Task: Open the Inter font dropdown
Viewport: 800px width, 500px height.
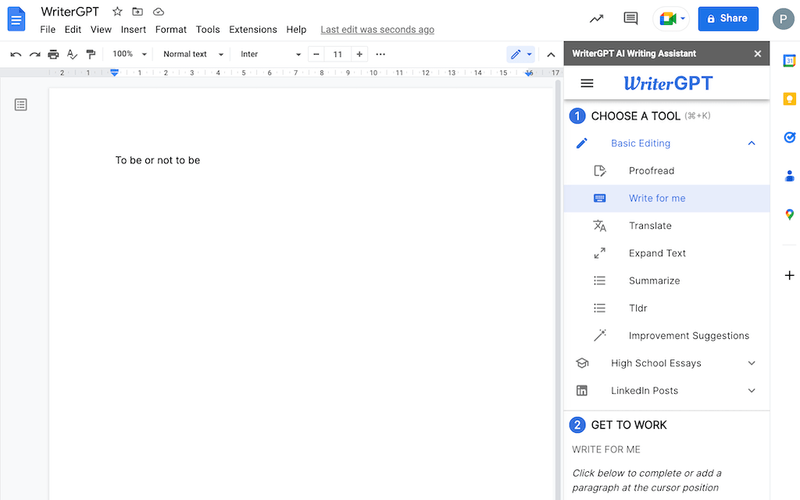Action: (x=270, y=54)
